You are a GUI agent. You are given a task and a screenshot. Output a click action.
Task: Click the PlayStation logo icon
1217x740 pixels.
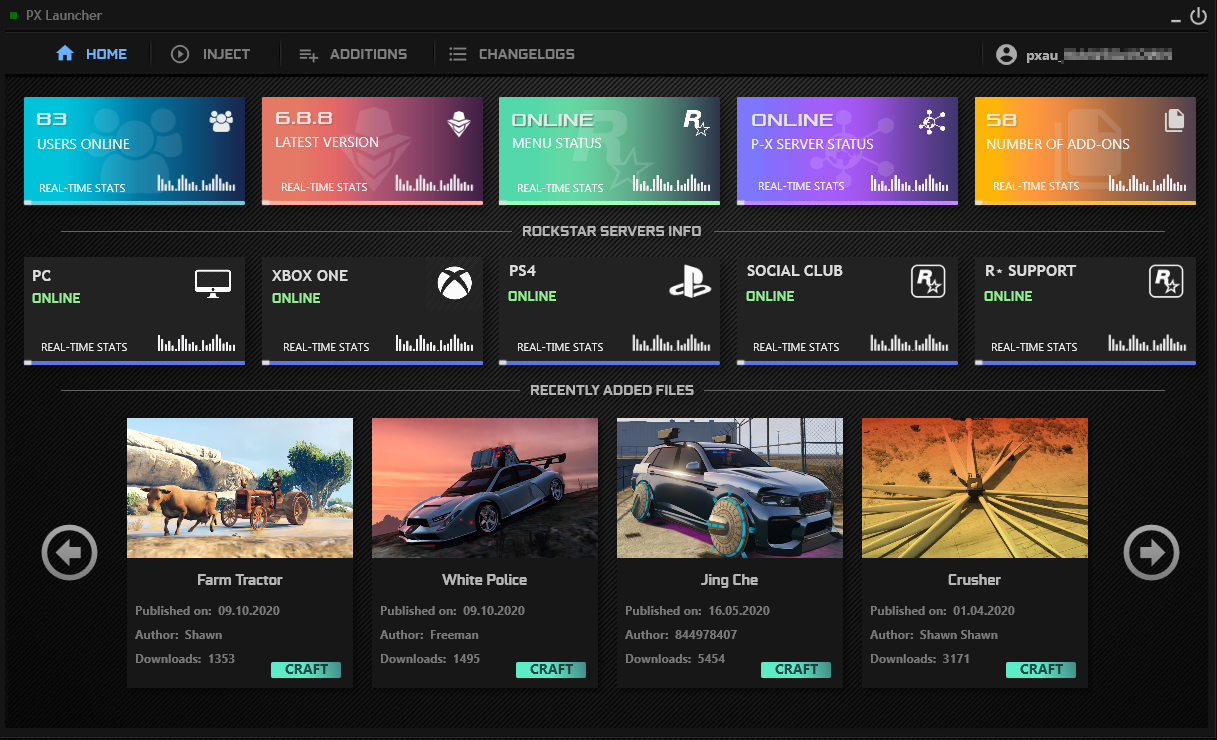[x=690, y=283]
